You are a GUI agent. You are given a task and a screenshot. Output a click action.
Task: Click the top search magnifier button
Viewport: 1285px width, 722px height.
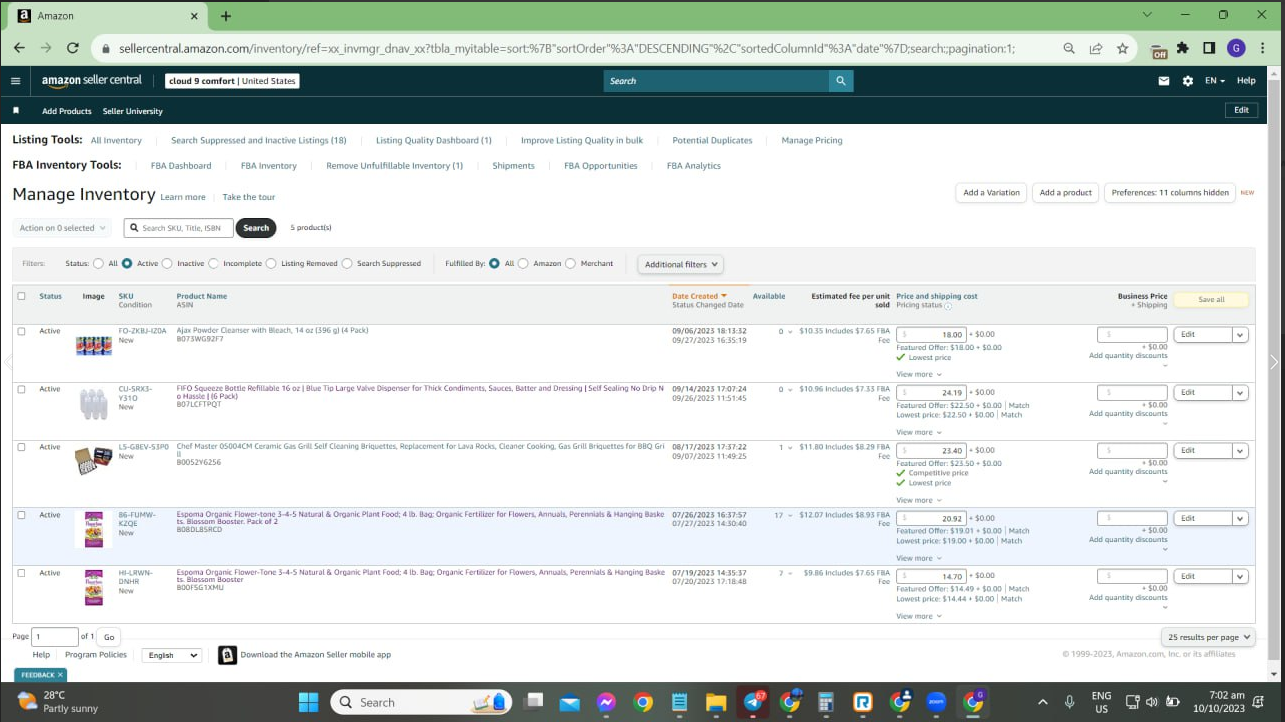pos(841,81)
